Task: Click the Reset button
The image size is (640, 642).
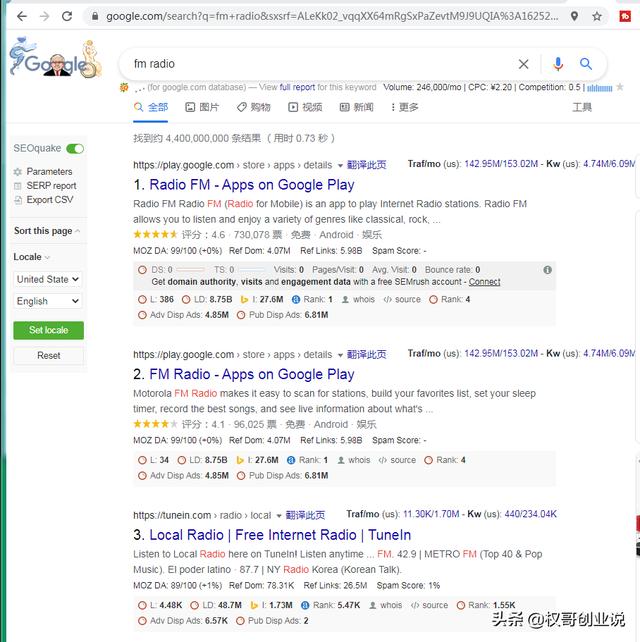Action: point(49,355)
